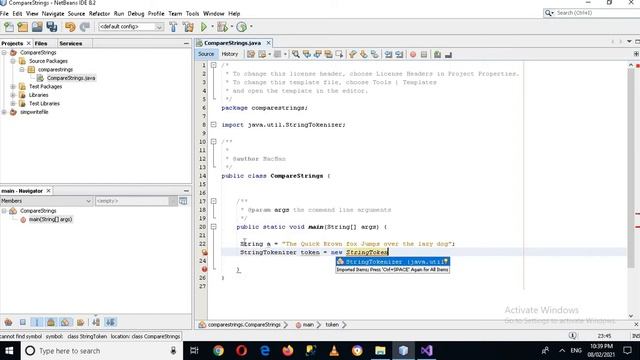
Task: Collapse the CompareStrings project node
Action: coord(4,53)
